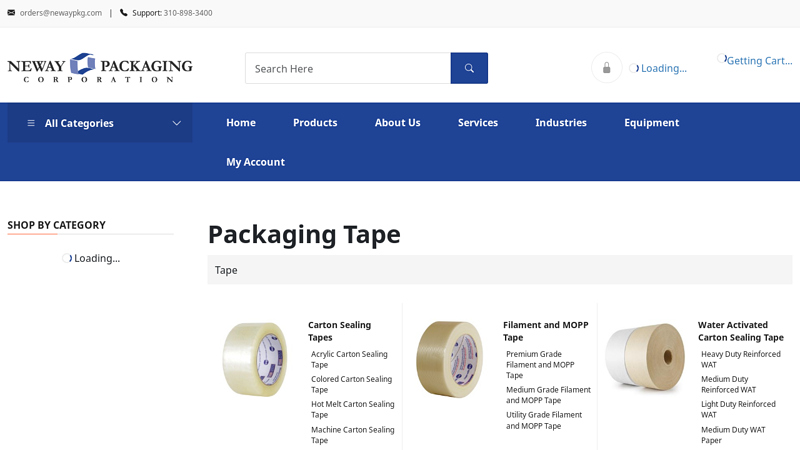The height and width of the screenshot is (450, 800).
Task: Open the Filament and MOPP Tape category
Action: coord(545,331)
